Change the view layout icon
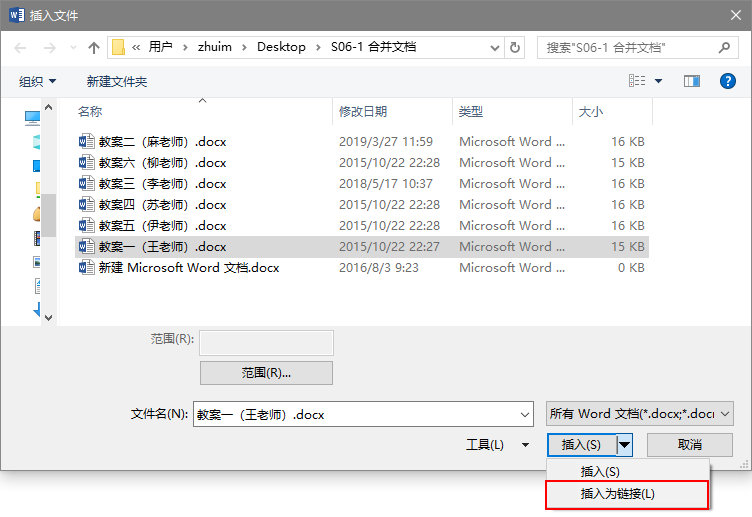 click(x=637, y=81)
